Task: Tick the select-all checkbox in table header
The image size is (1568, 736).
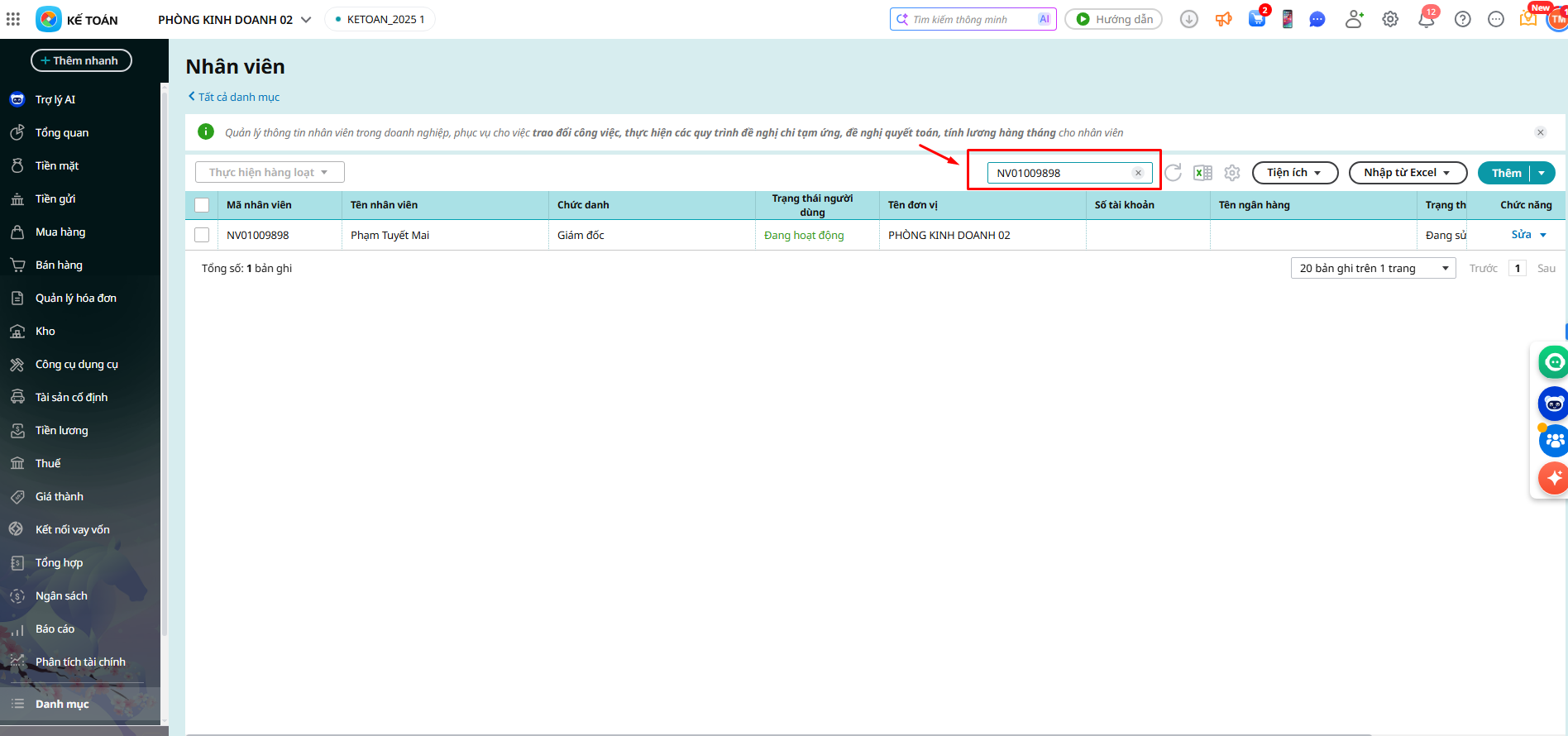Action: click(202, 205)
